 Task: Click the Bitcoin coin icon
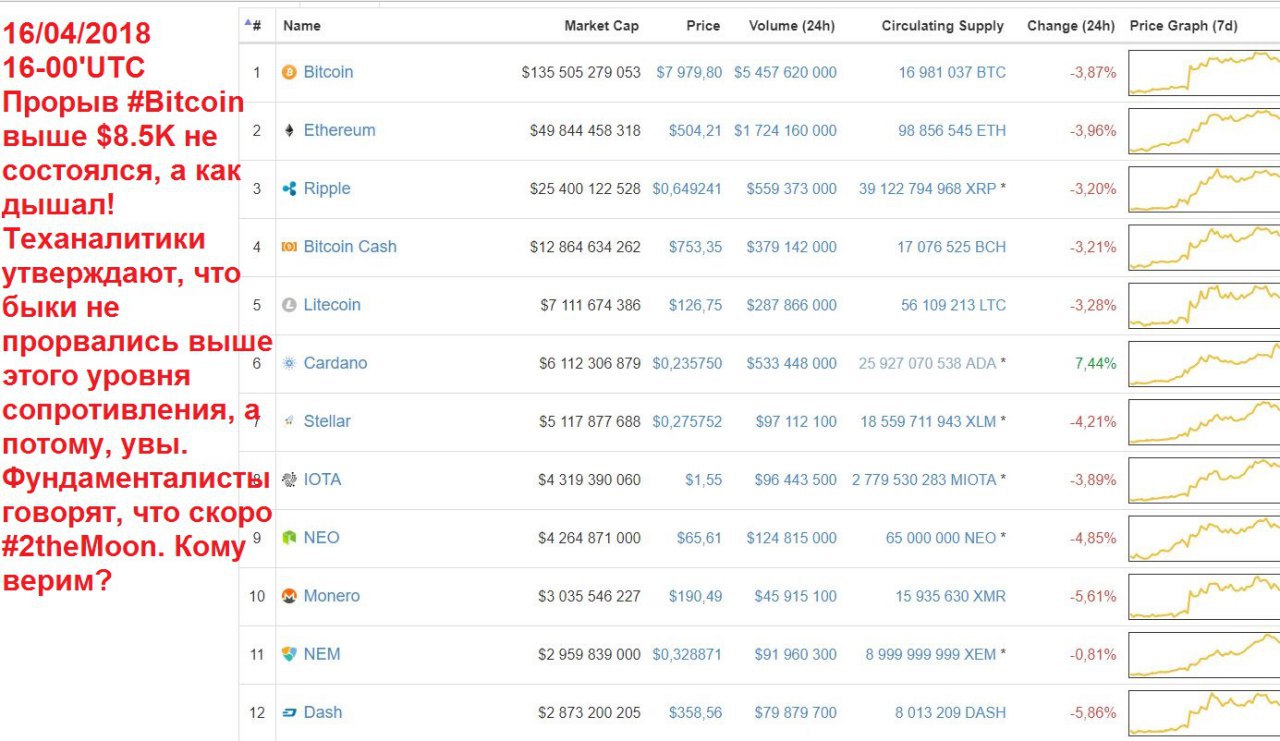coord(289,72)
